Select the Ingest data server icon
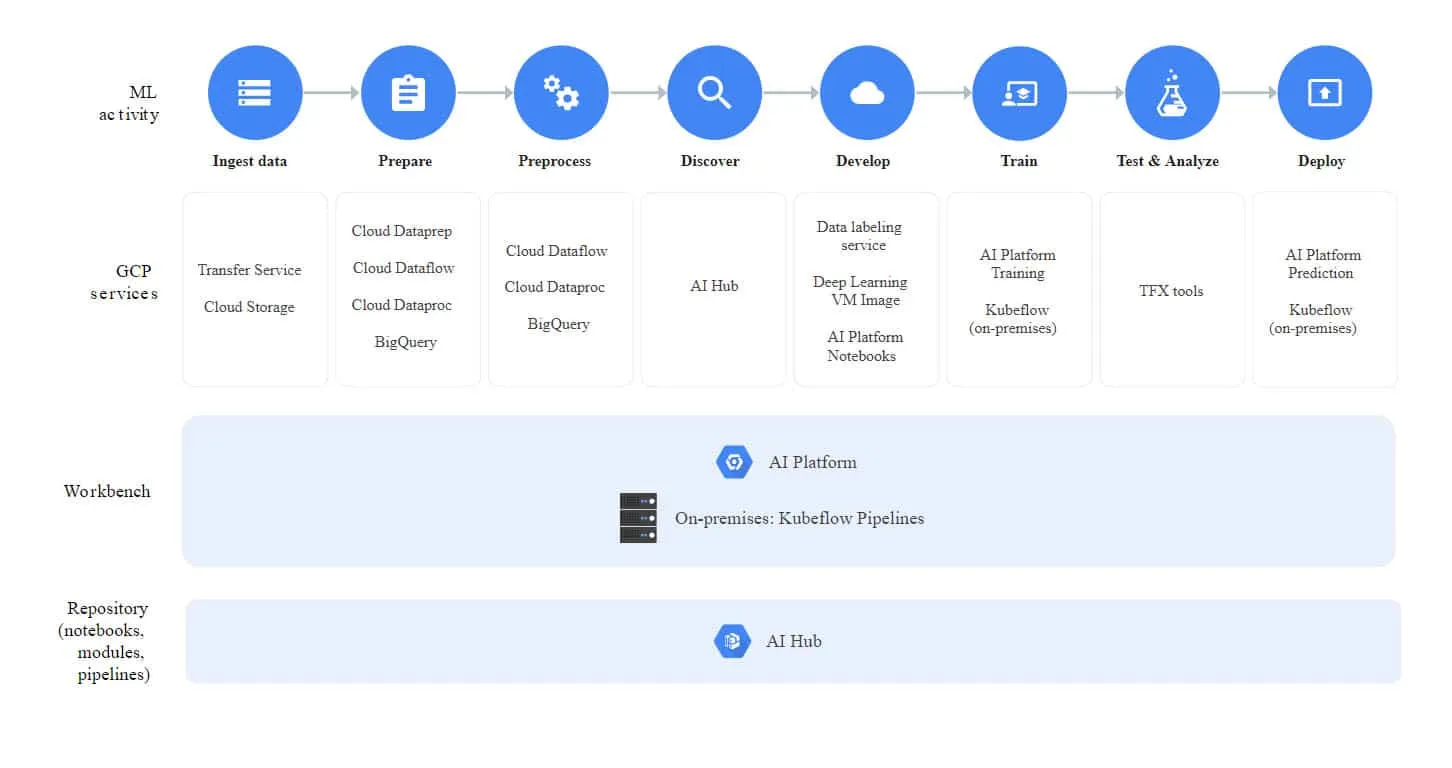The width and height of the screenshot is (1452, 768). (x=254, y=91)
